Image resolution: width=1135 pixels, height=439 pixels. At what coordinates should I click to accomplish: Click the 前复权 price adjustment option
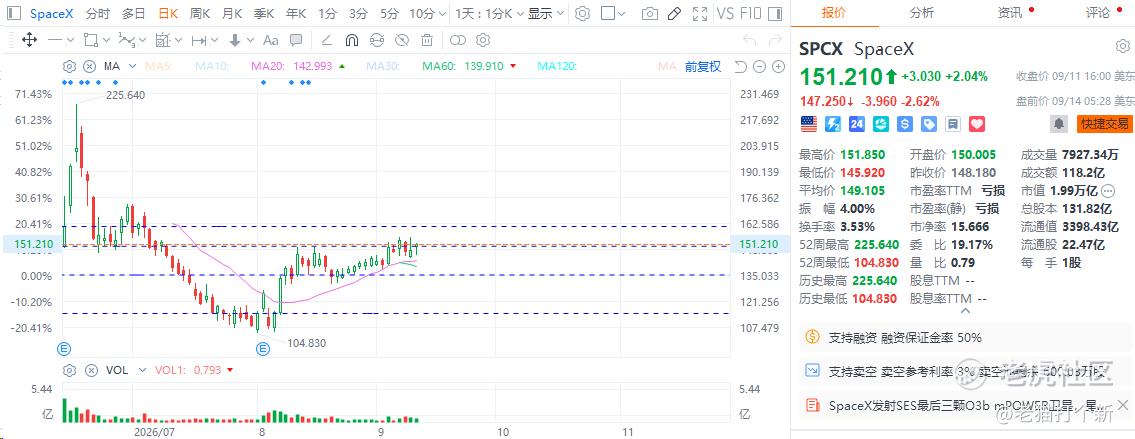click(x=703, y=66)
